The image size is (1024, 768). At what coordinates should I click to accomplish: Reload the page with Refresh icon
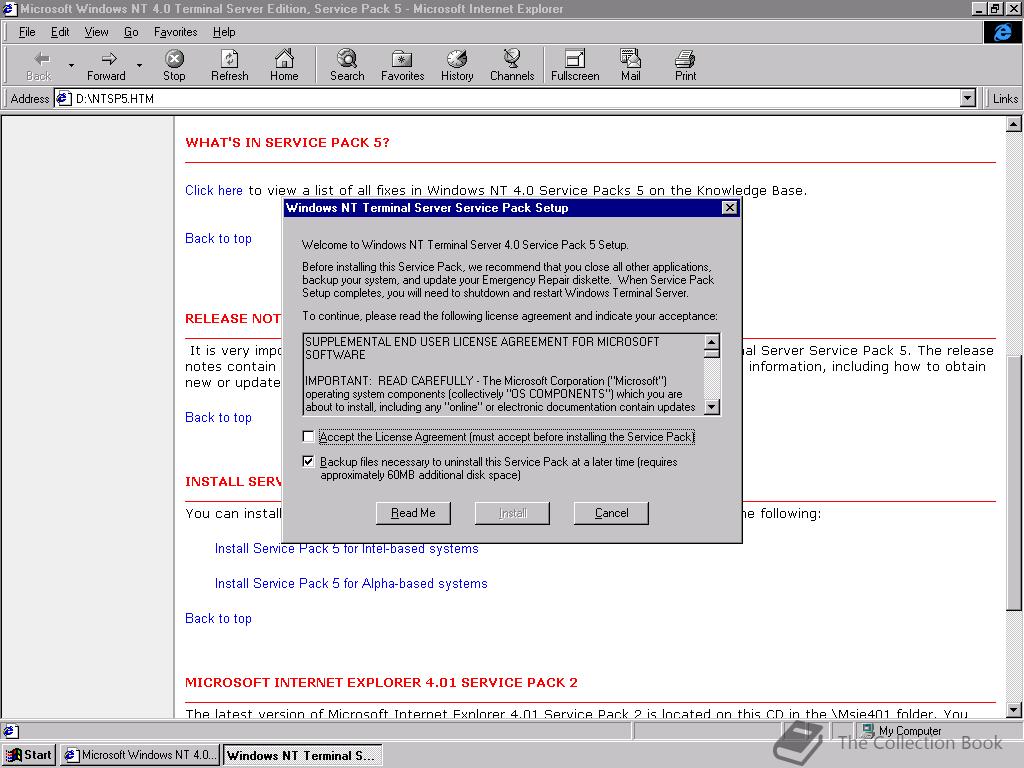pyautogui.click(x=230, y=59)
